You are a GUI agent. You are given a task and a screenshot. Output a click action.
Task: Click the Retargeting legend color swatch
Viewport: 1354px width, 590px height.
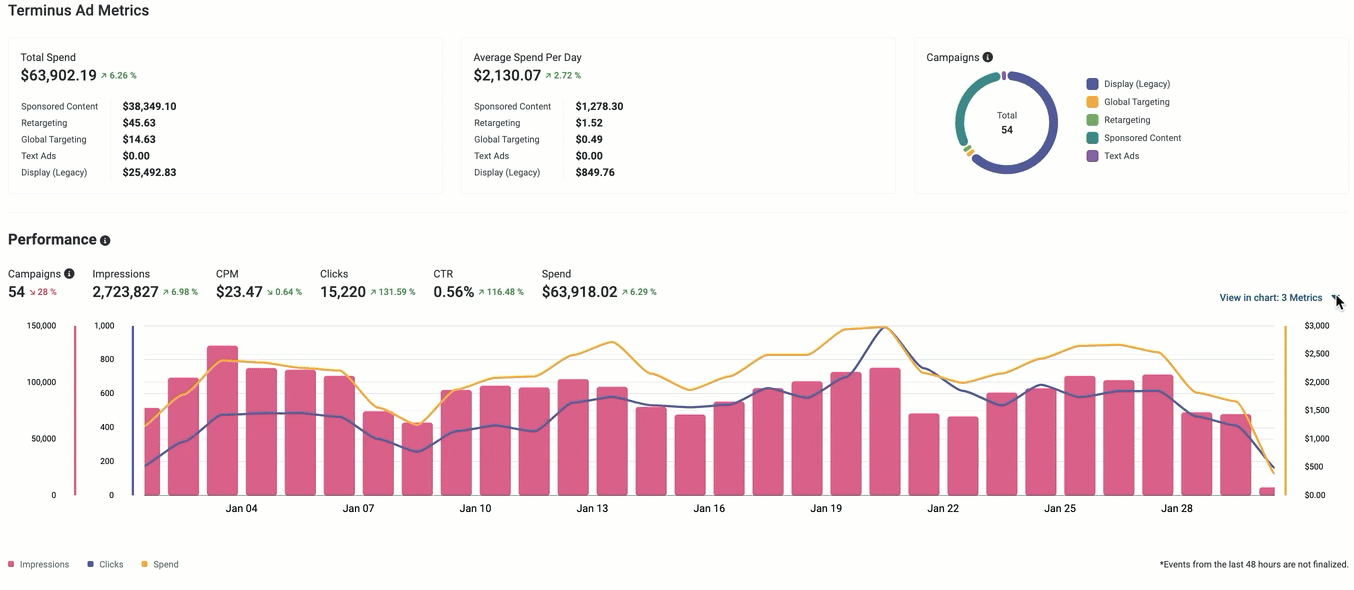pyautogui.click(x=1092, y=120)
